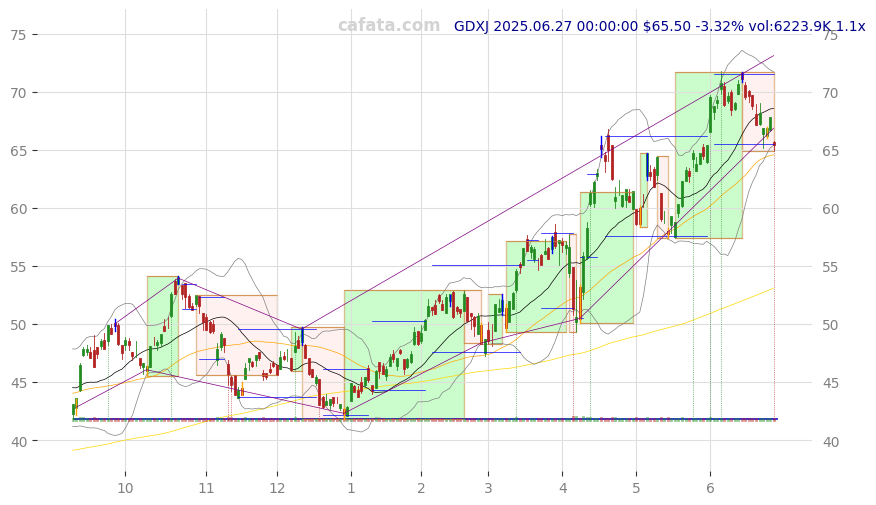Click the month 1 label on the time axis
This screenshot has width=876, height=505.
coord(351,488)
